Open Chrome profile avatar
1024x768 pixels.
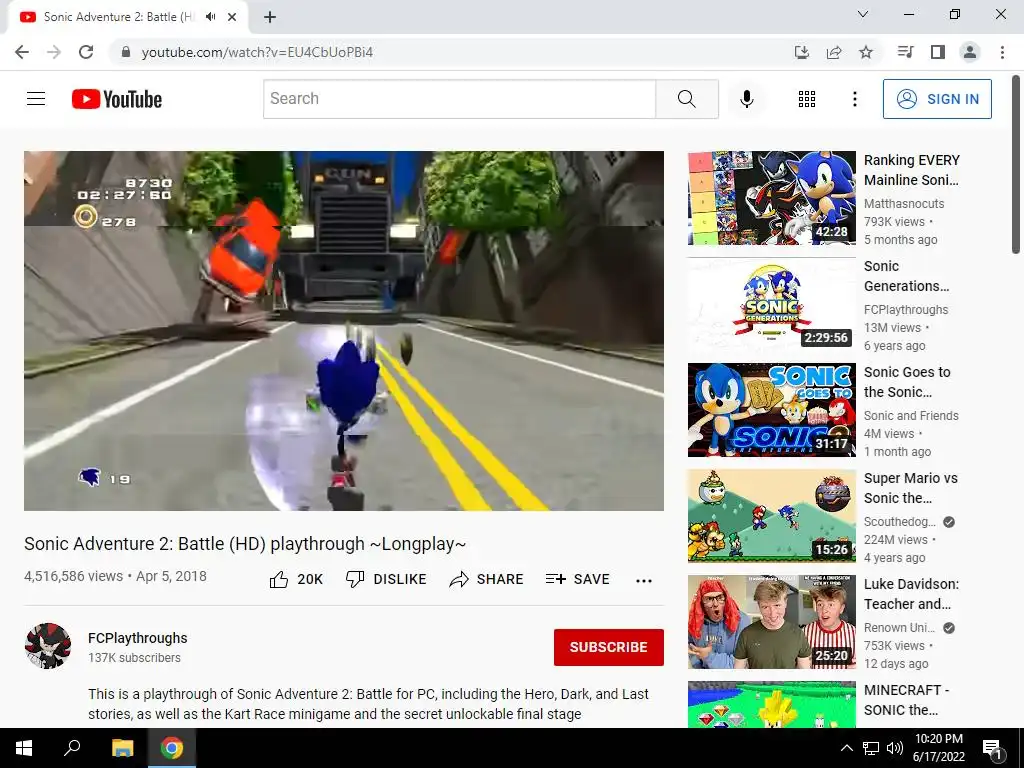tap(970, 52)
